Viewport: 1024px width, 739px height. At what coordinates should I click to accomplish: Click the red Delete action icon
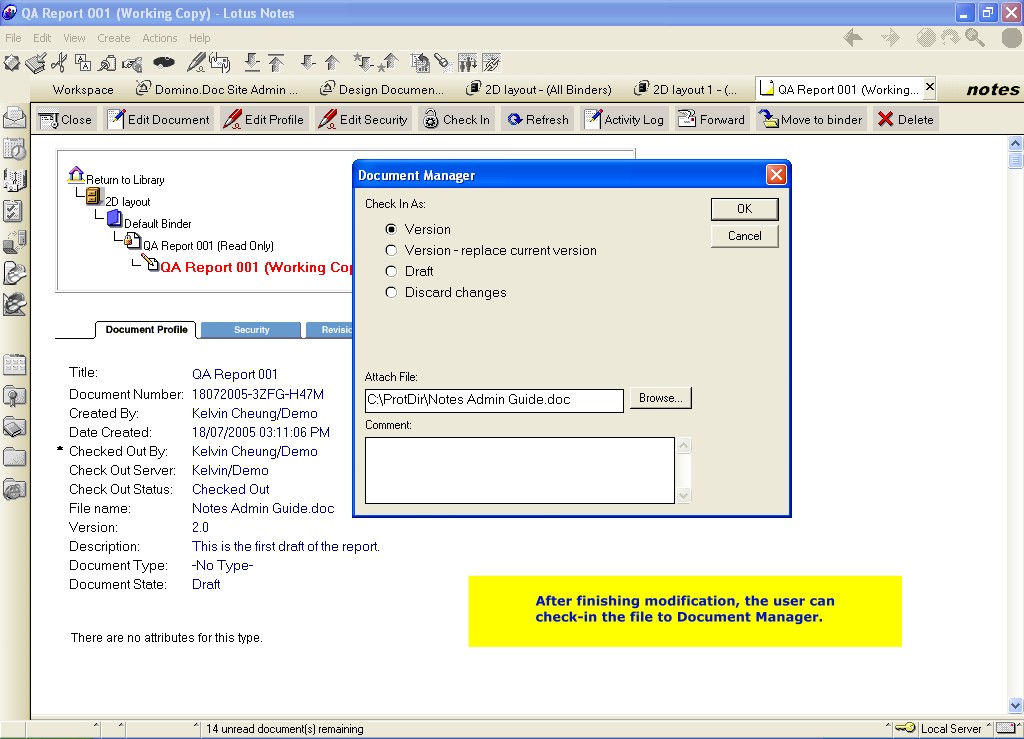[x=885, y=119]
